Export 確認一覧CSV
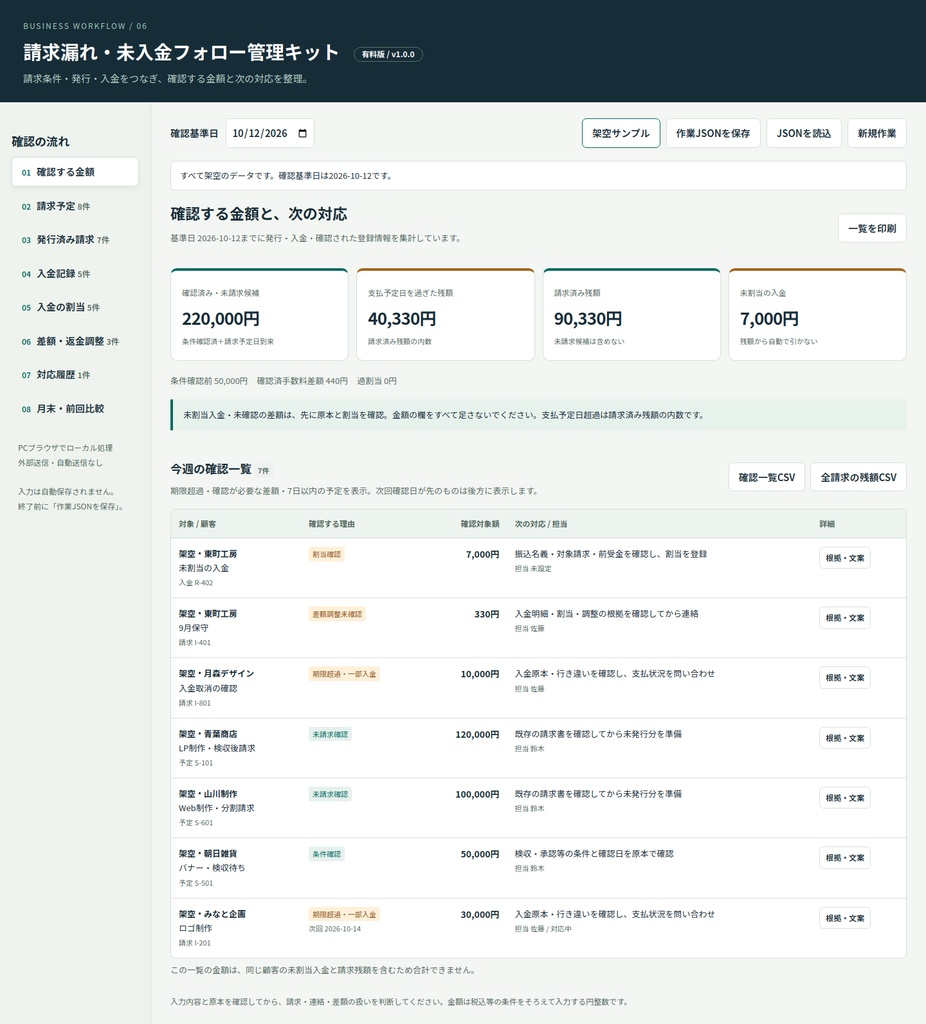The width and height of the screenshot is (926, 1024). pos(767,477)
